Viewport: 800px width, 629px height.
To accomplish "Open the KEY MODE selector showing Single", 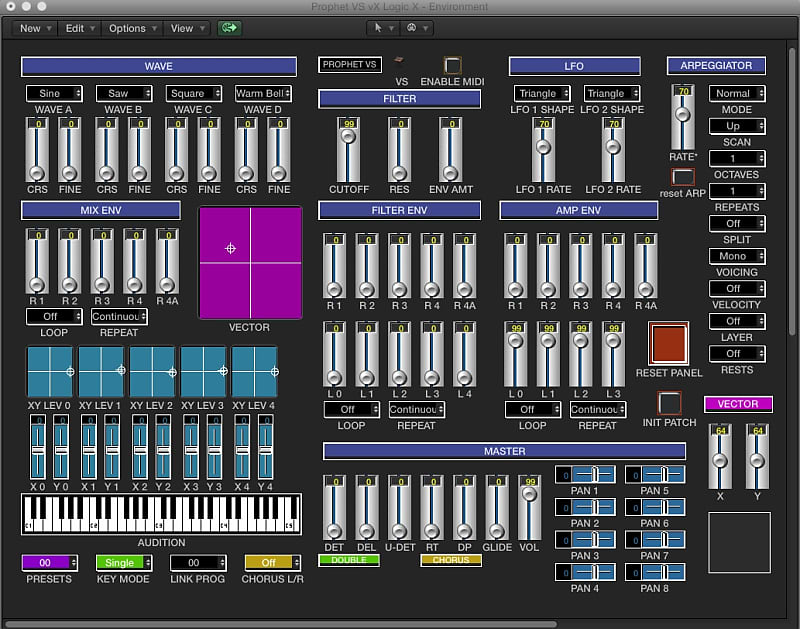I will pyautogui.click(x=122, y=563).
